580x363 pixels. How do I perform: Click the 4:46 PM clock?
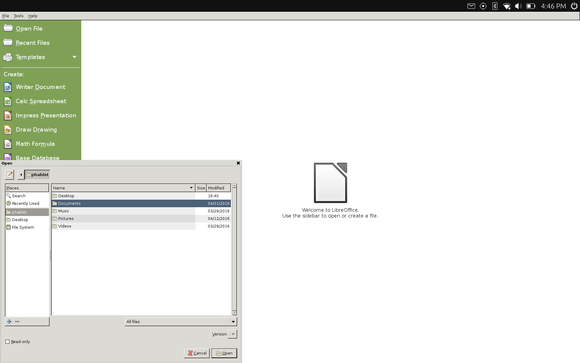(x=553, y=6)
